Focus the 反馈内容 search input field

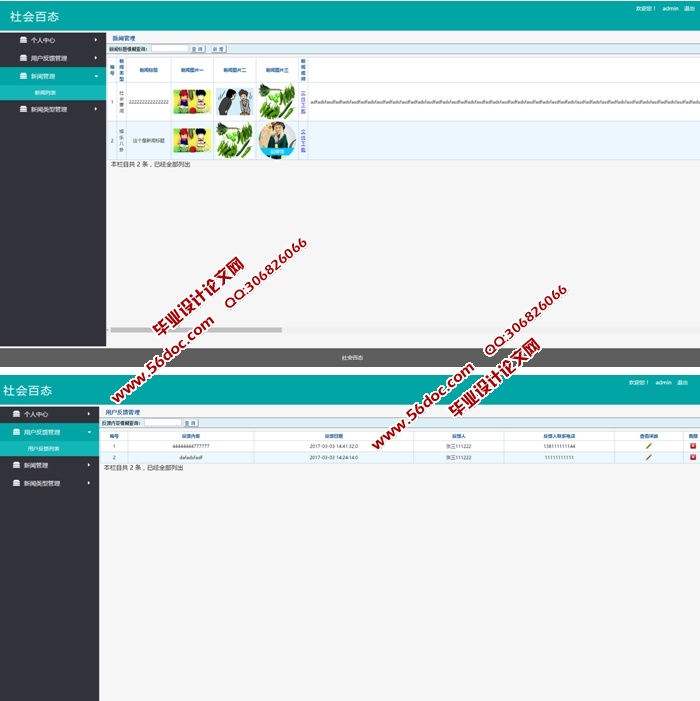coord(162,423)
